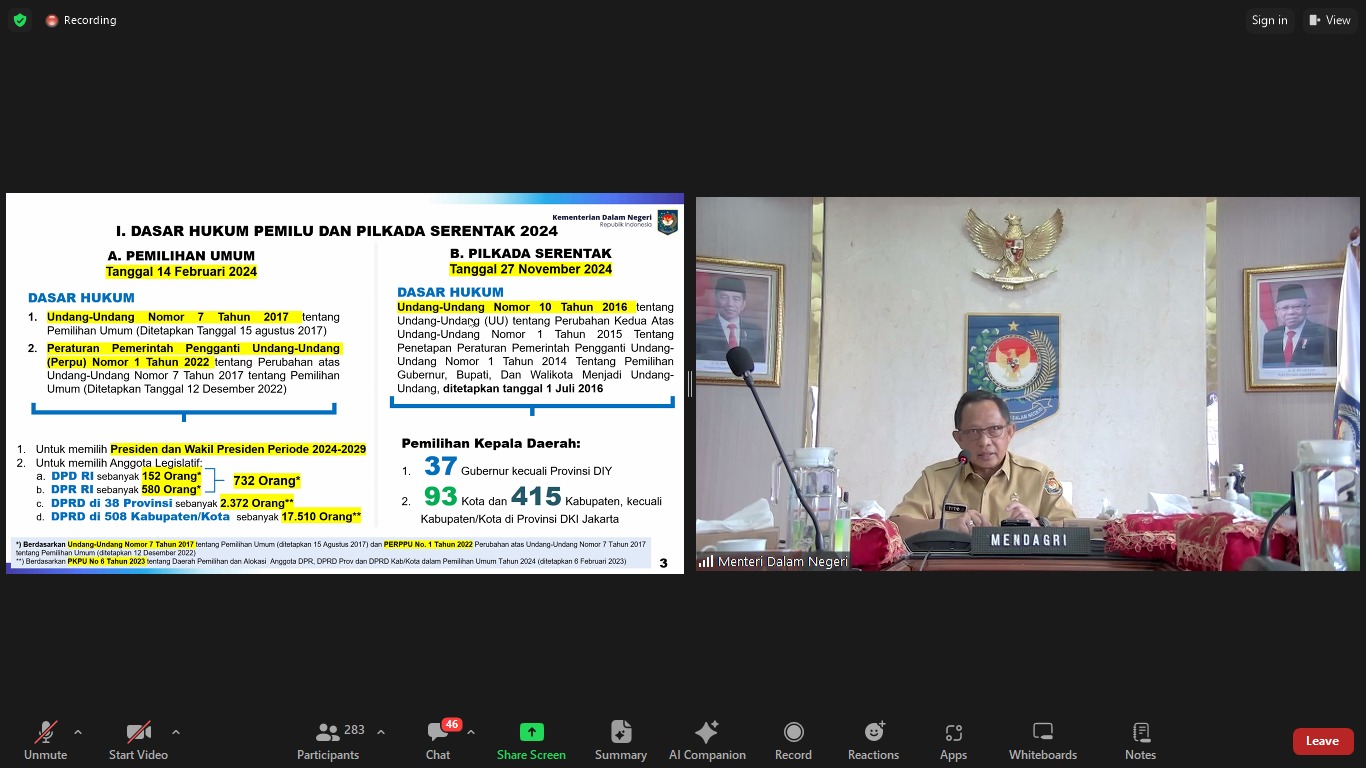The width and height of the screenshot is (1366, 768).
Task: Toggle the Record button
Action: [793, 740]
